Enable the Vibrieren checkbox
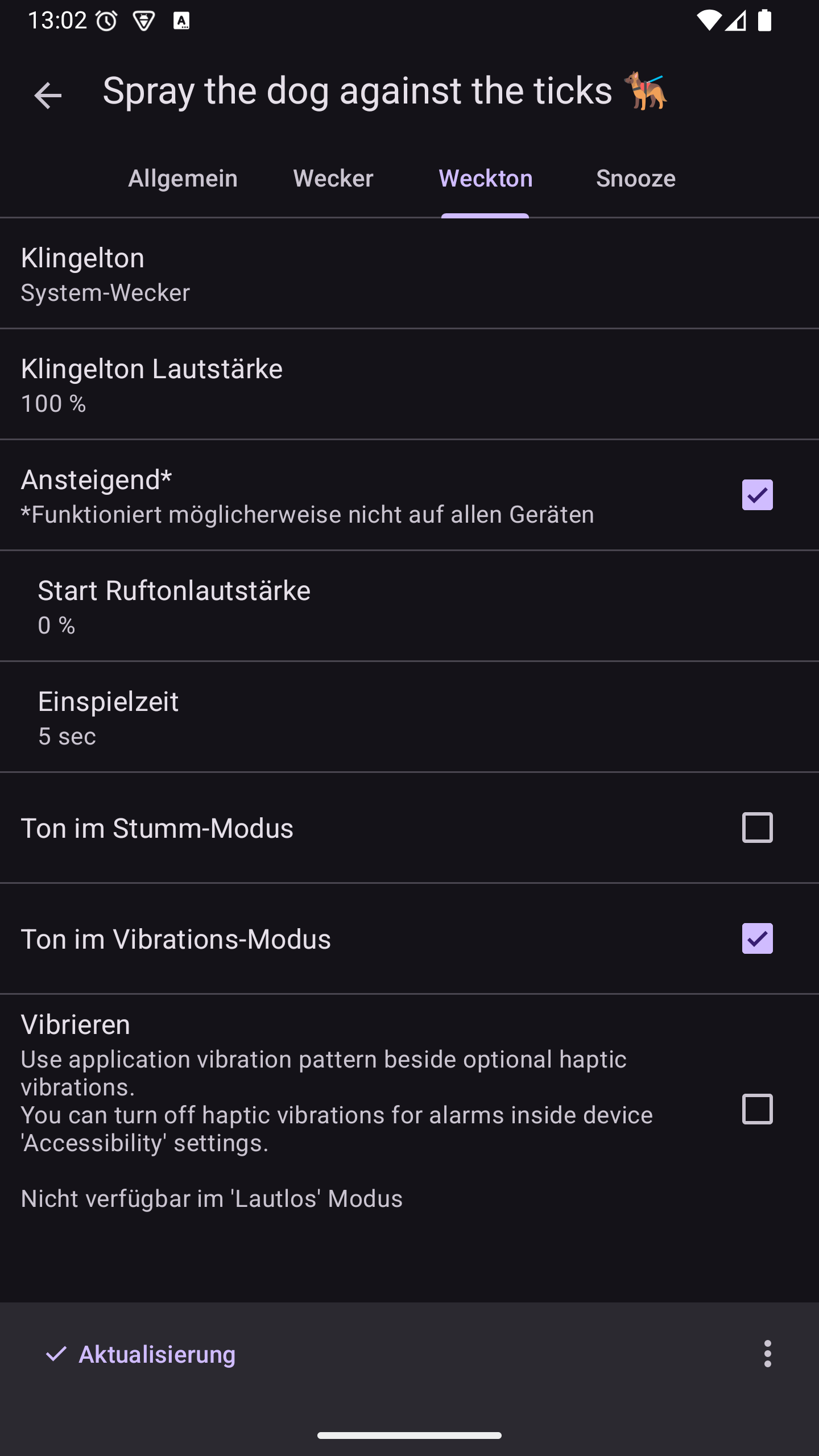This screenshot has height=1456, width=819. tap(757, 1109)
